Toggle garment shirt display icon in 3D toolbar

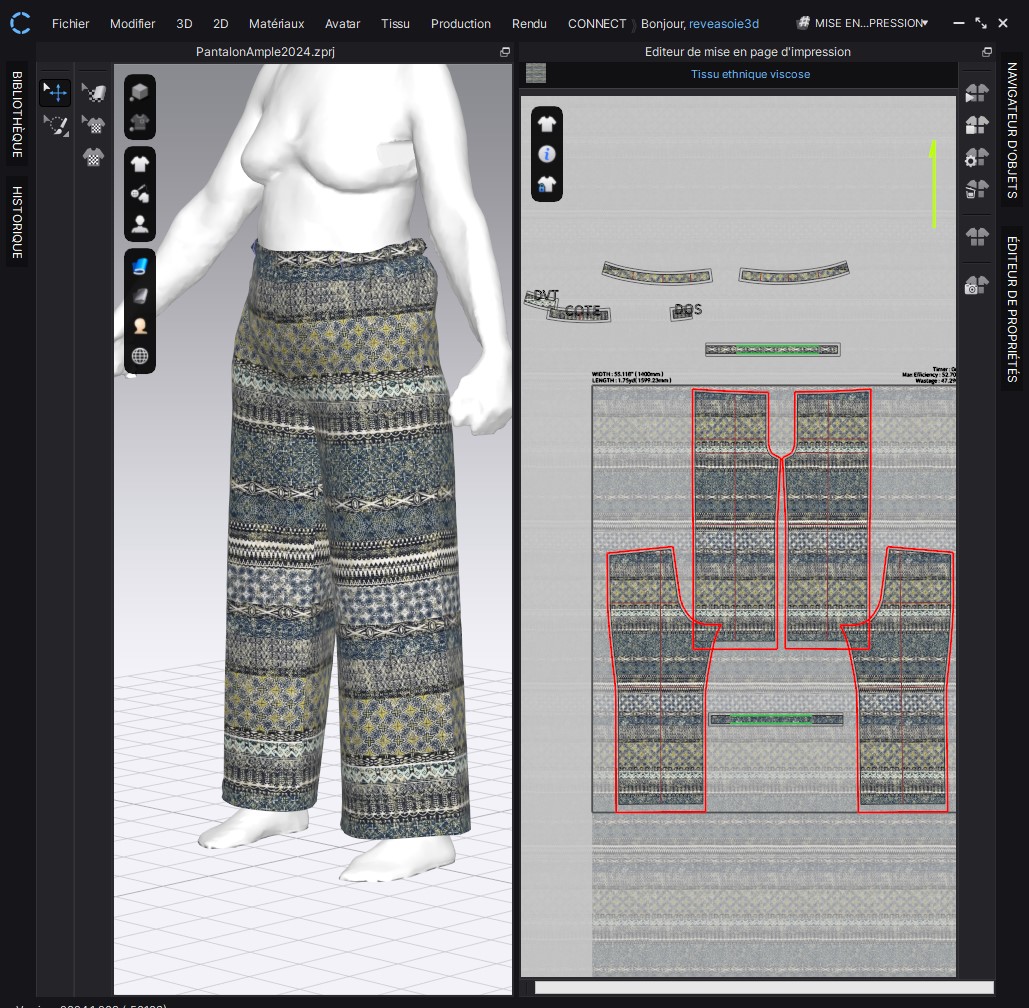(x=140, y=164)
